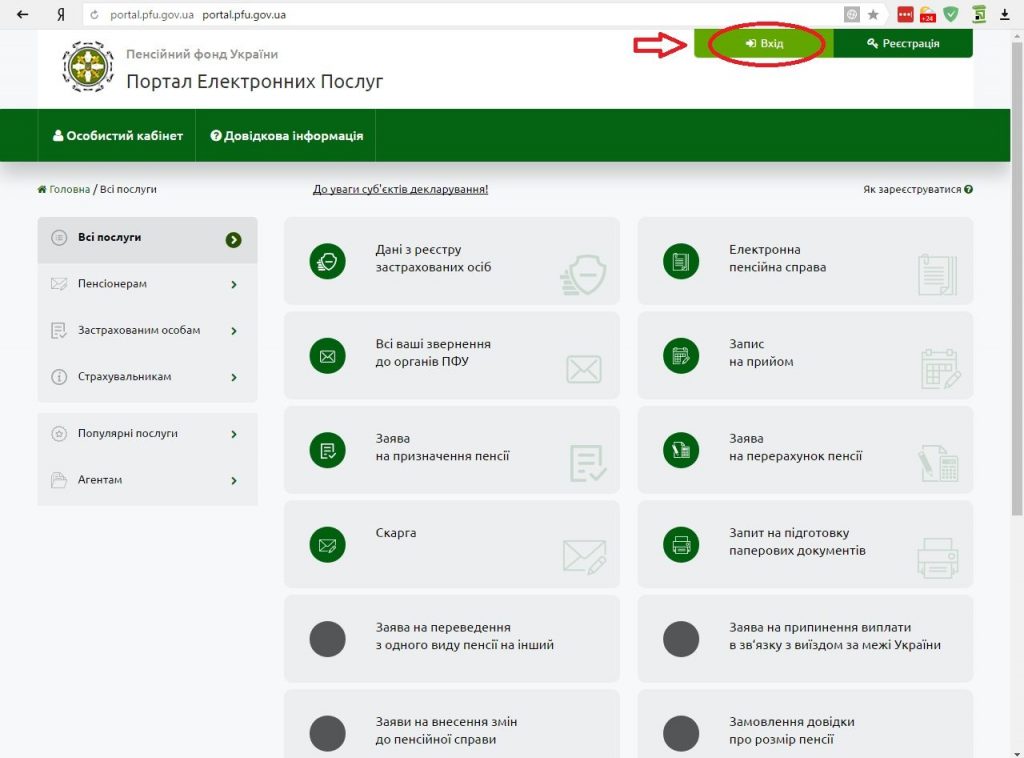Open Популярні послуги in the sidebar
This screenshot has height=758, width=1024.
[x=147, y=434]
